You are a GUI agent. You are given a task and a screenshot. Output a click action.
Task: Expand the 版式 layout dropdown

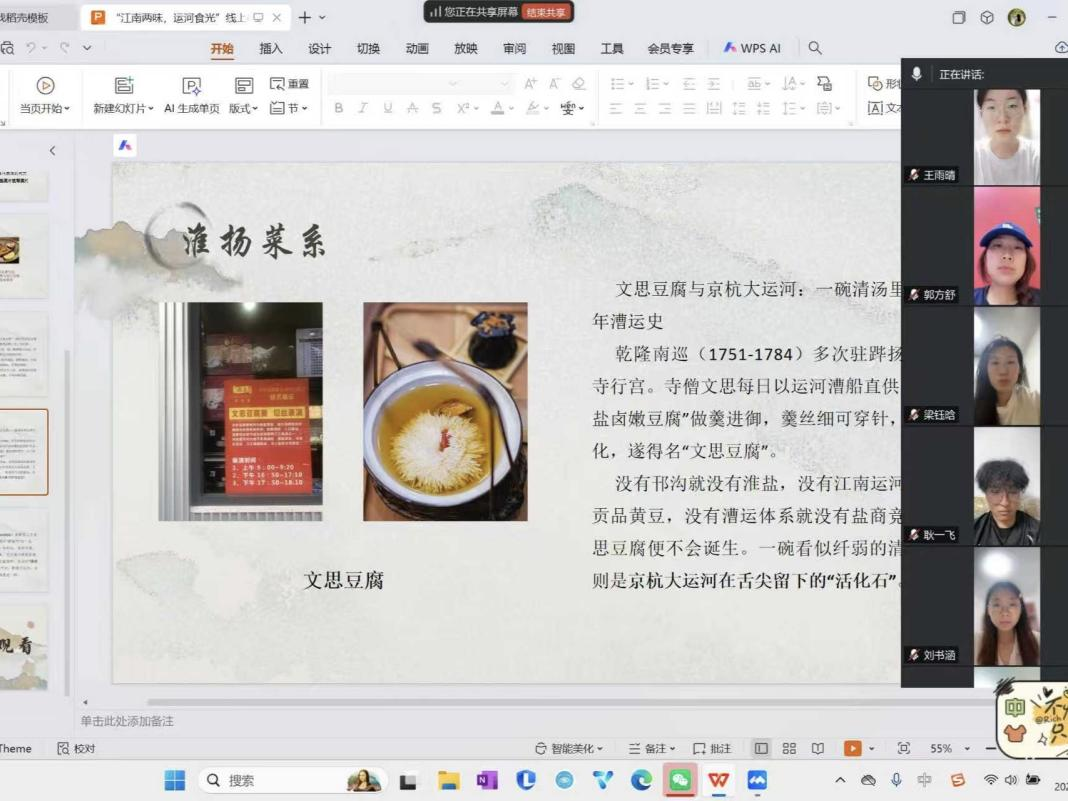coord(244,108)
